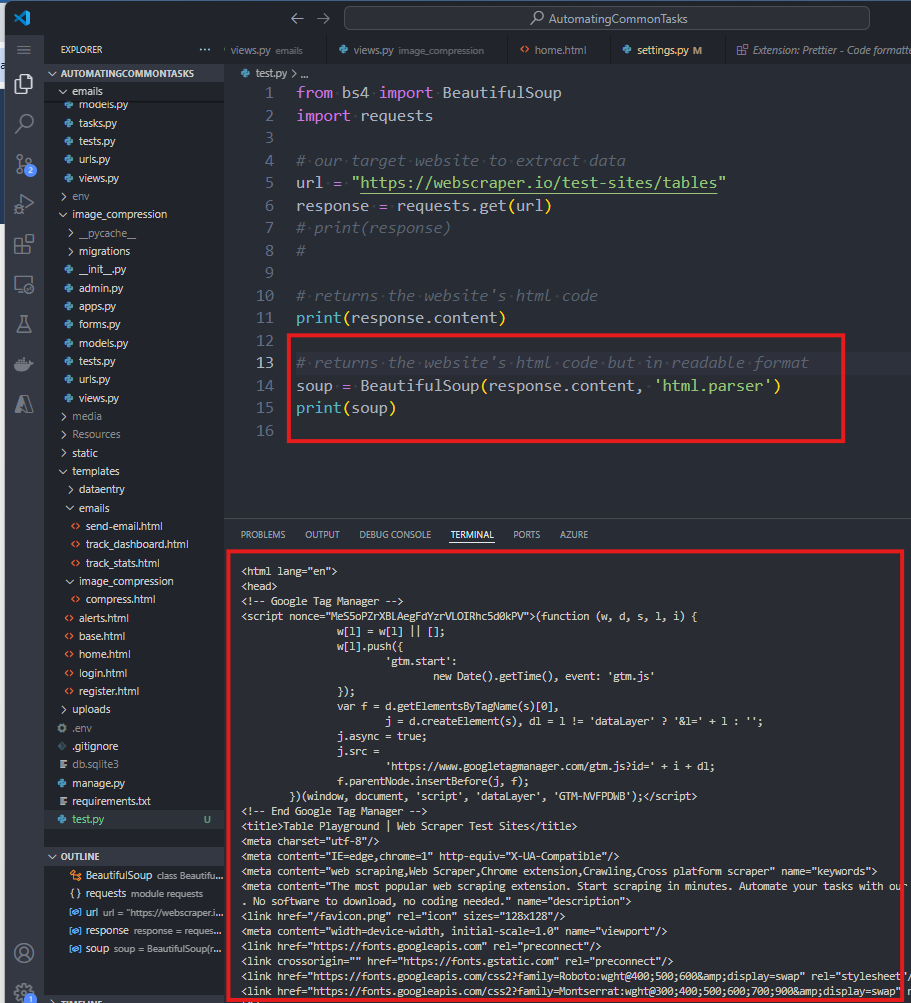Collapse the emails folder at top
Image resolution: width=911 pixels, height=1003 pixels.
pyautogui.click(x=134, y=91)
